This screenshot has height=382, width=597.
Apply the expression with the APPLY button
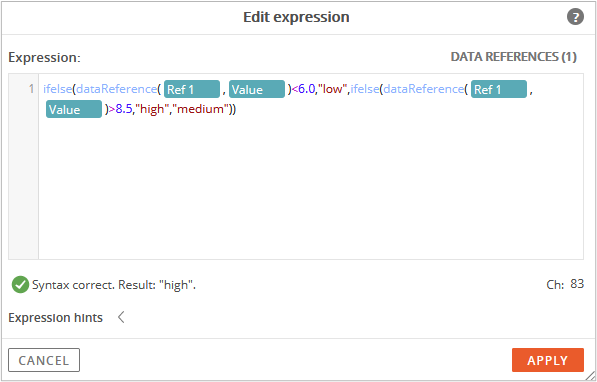(x=548, y=360)
